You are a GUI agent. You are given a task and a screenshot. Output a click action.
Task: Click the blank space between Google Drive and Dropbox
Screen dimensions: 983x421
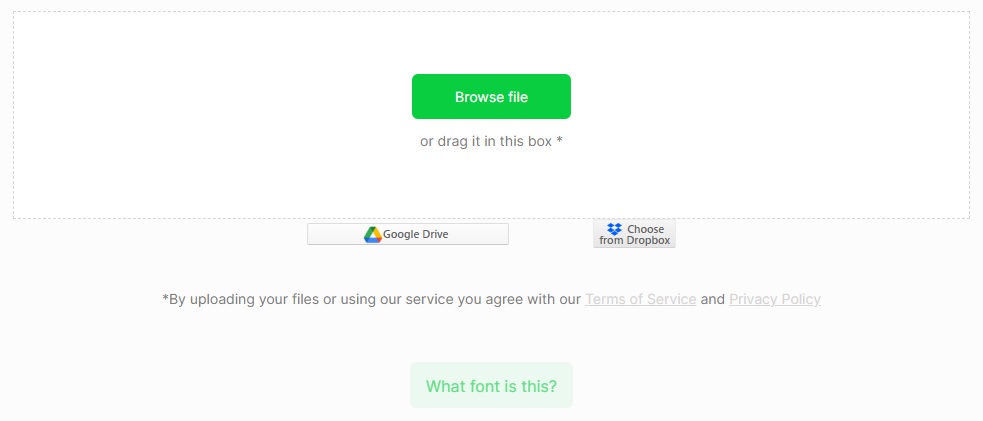[550, 234]
